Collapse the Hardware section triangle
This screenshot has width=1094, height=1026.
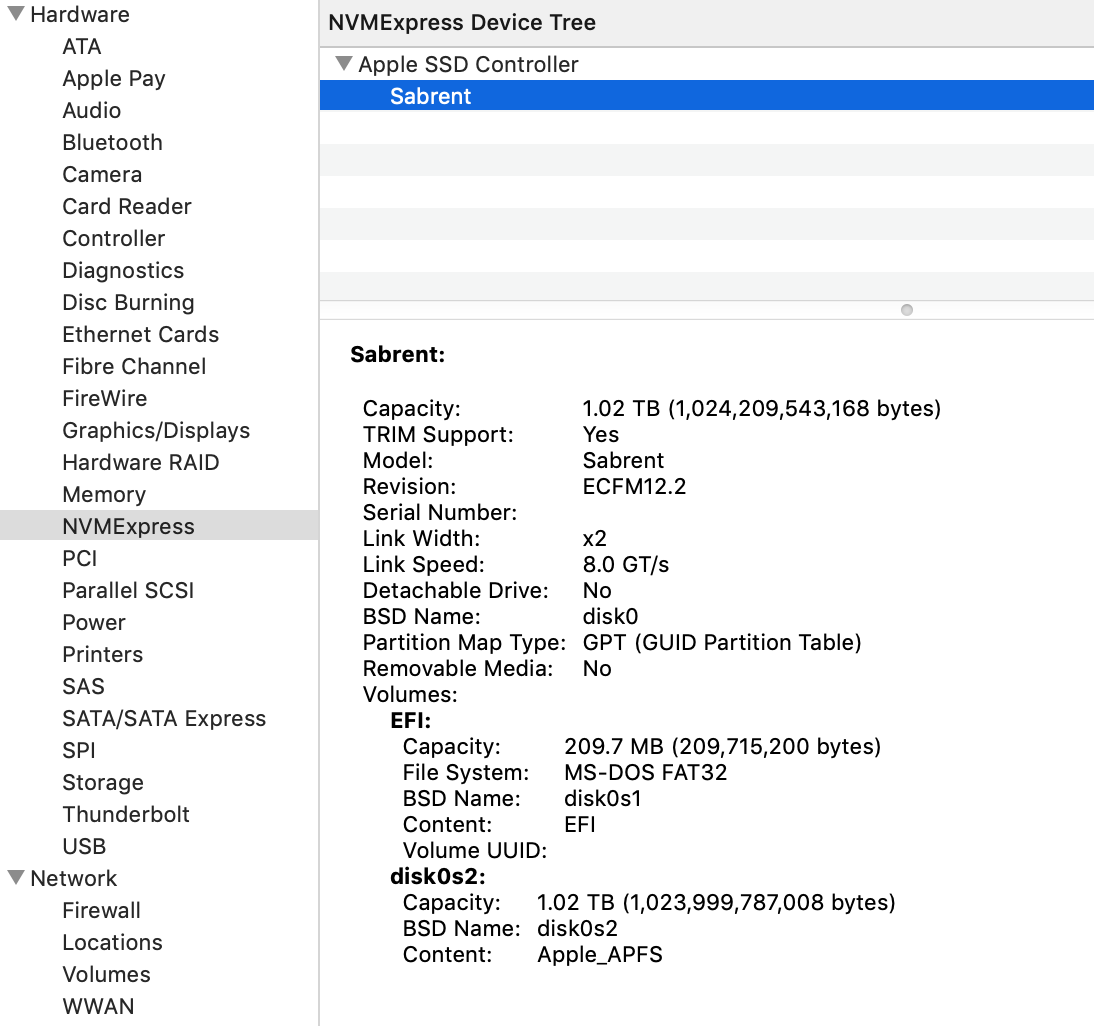pos(16,13)
